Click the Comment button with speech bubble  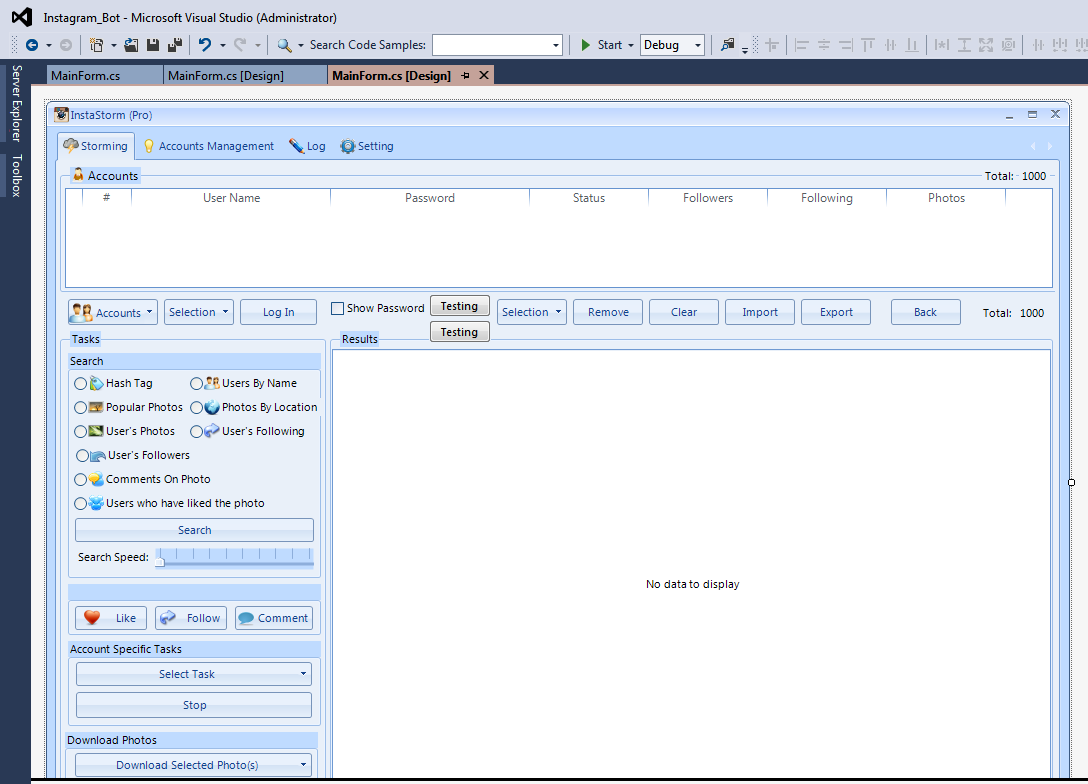pos(273,617)
